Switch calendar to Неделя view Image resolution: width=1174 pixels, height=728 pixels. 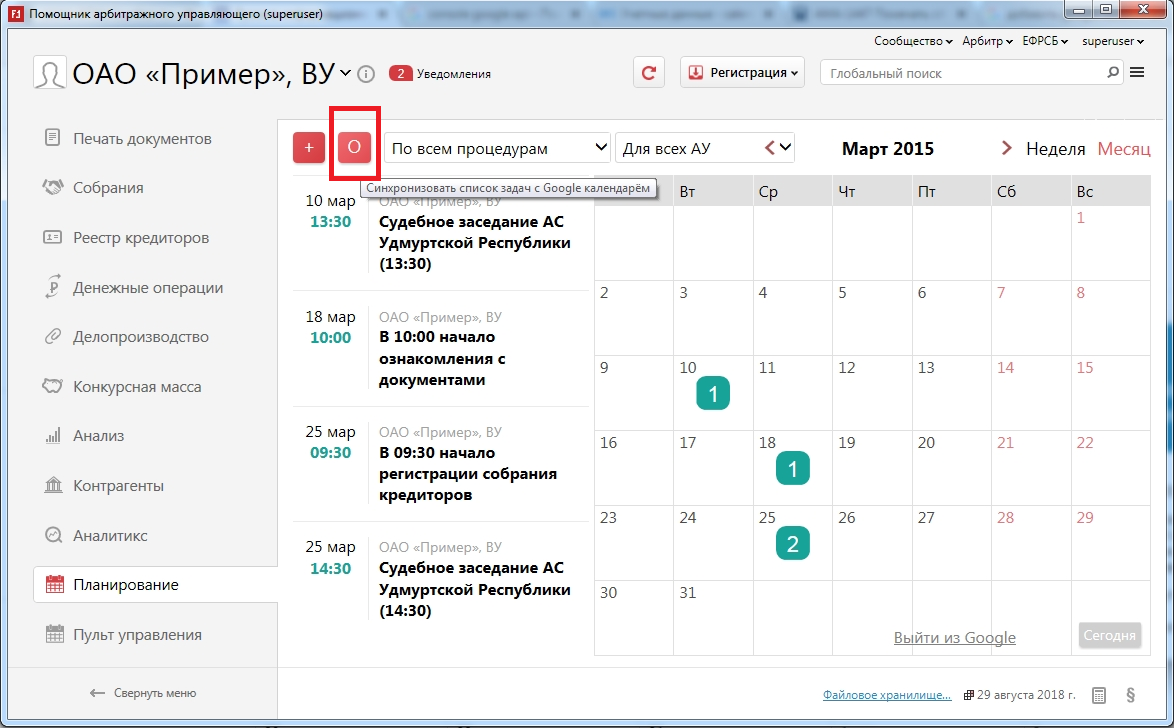(1055, 149)
